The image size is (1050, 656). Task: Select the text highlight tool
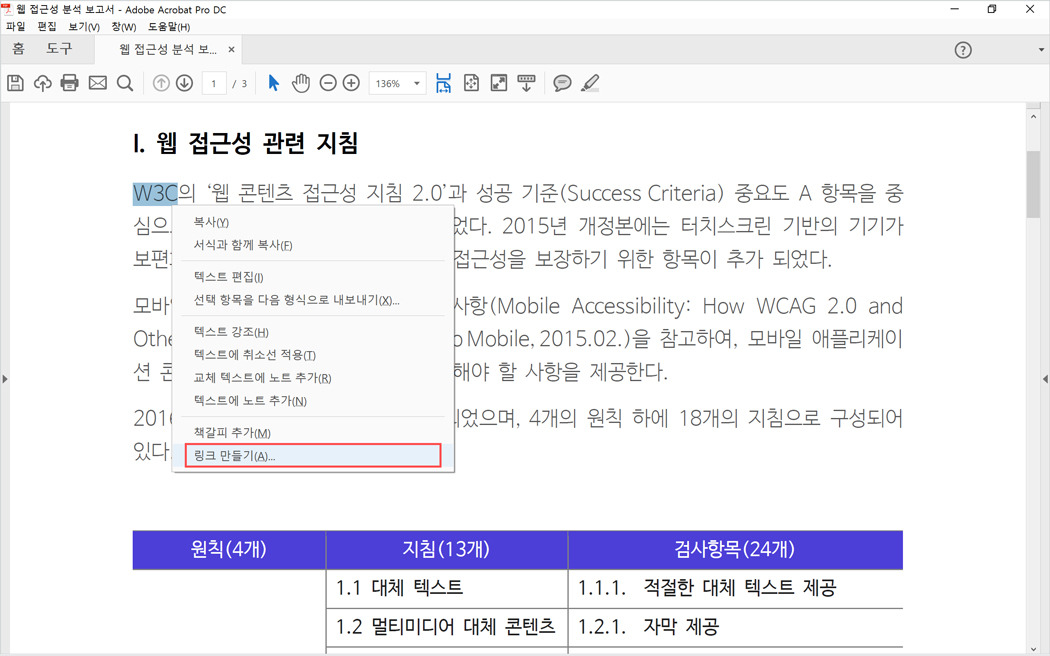point(590,83)
